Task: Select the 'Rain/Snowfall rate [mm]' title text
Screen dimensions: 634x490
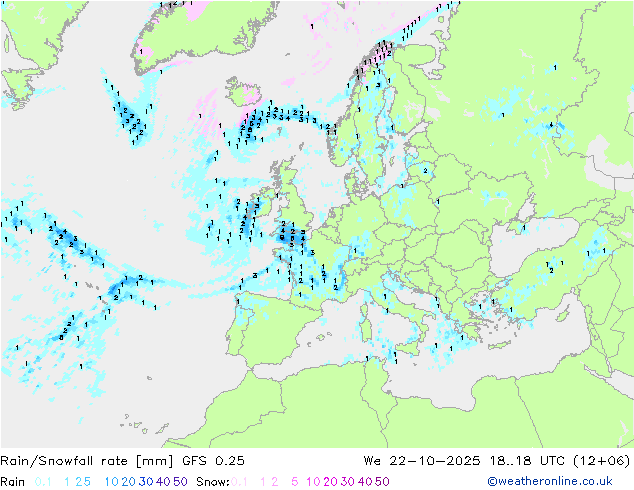Action: tap(87, 461)
